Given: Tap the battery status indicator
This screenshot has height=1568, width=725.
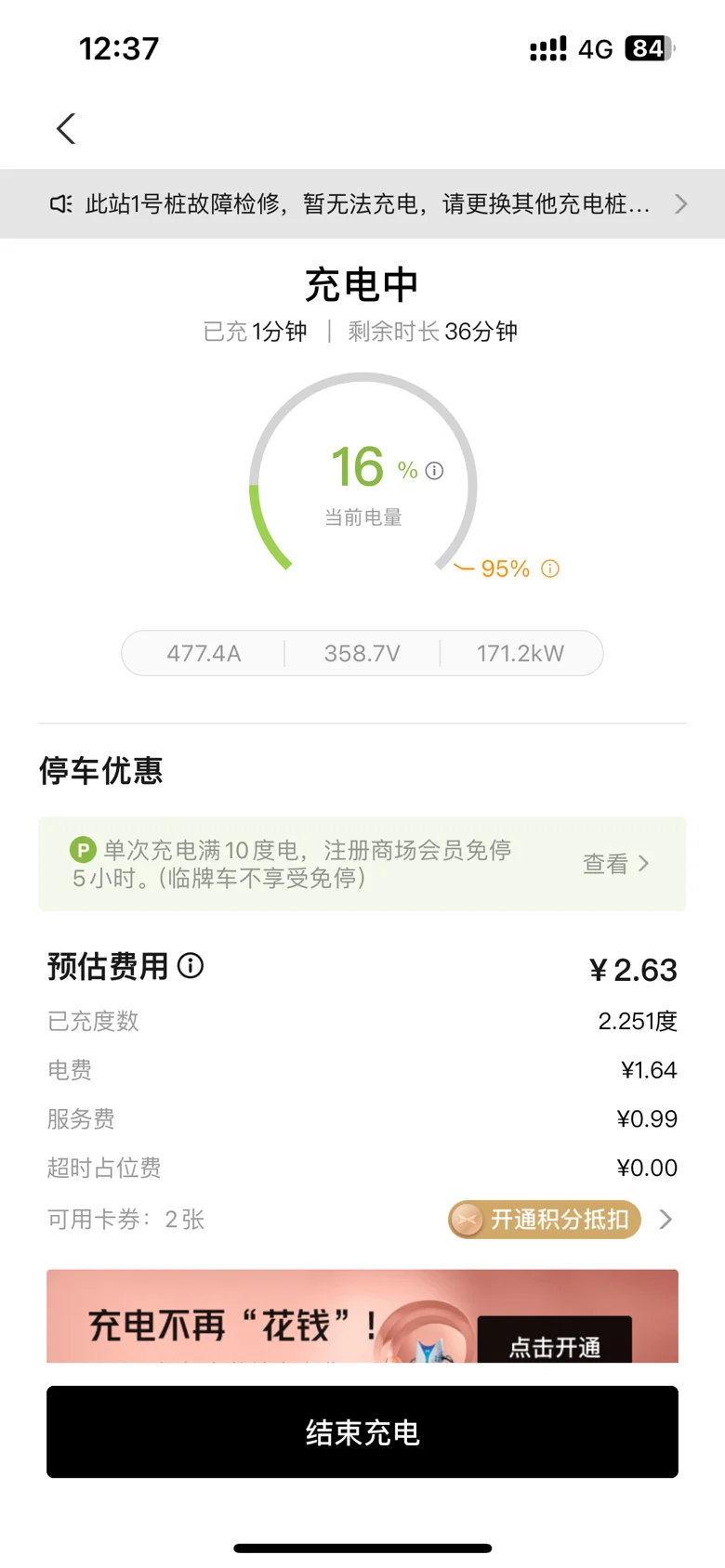Looking at the screenshot, I should [649, 48].
